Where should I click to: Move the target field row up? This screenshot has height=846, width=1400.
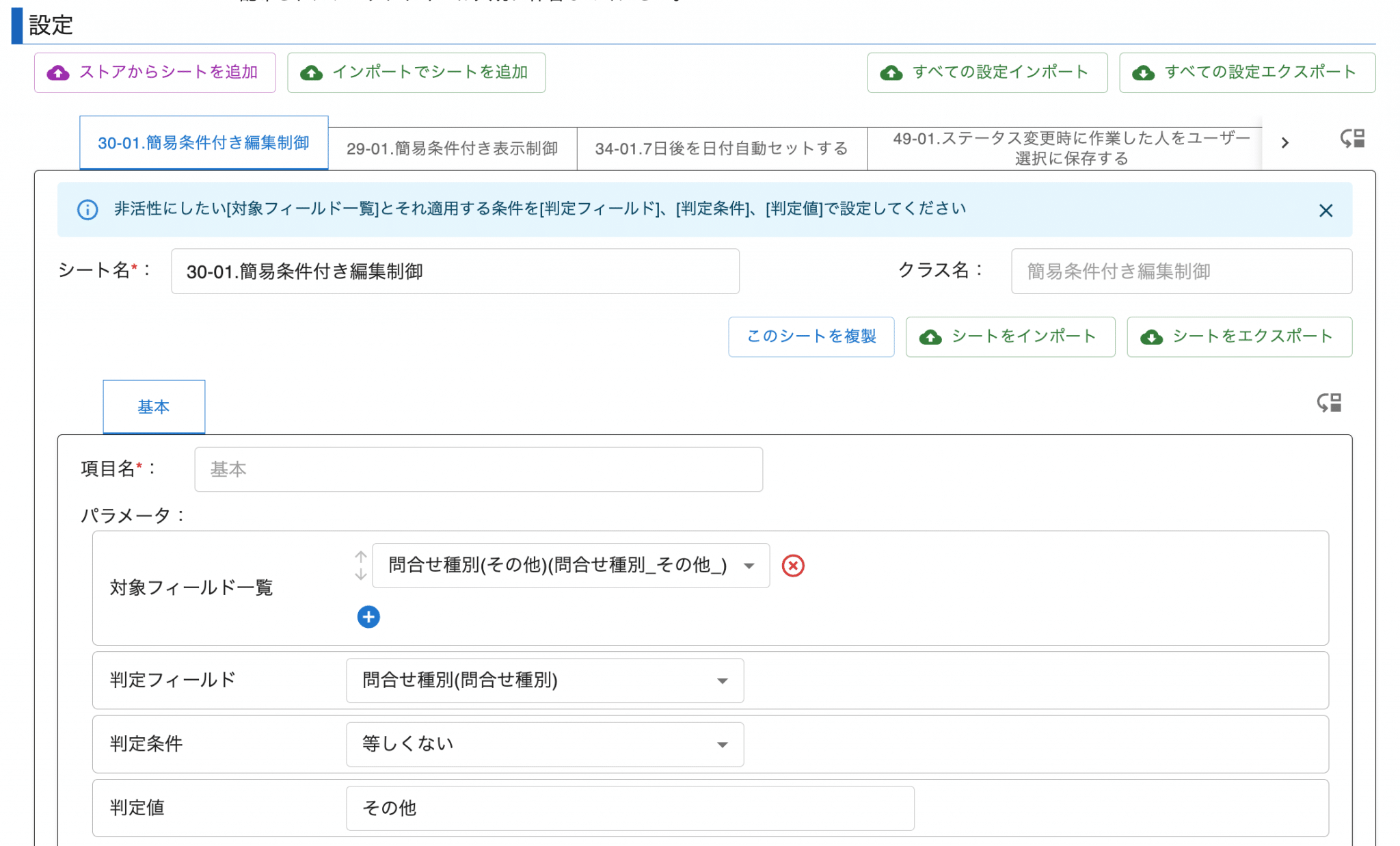(x=361, y=557)
